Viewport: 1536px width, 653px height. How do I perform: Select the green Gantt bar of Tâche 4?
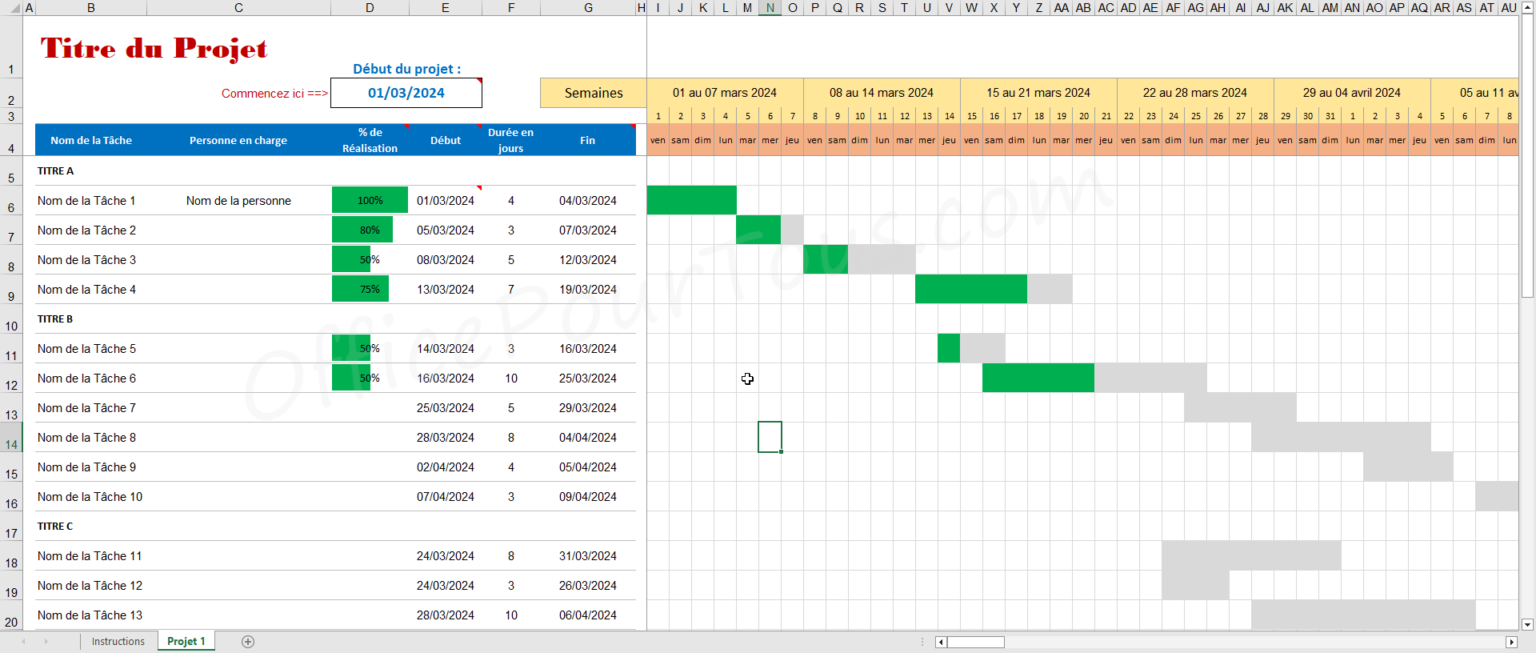[970, 289]
